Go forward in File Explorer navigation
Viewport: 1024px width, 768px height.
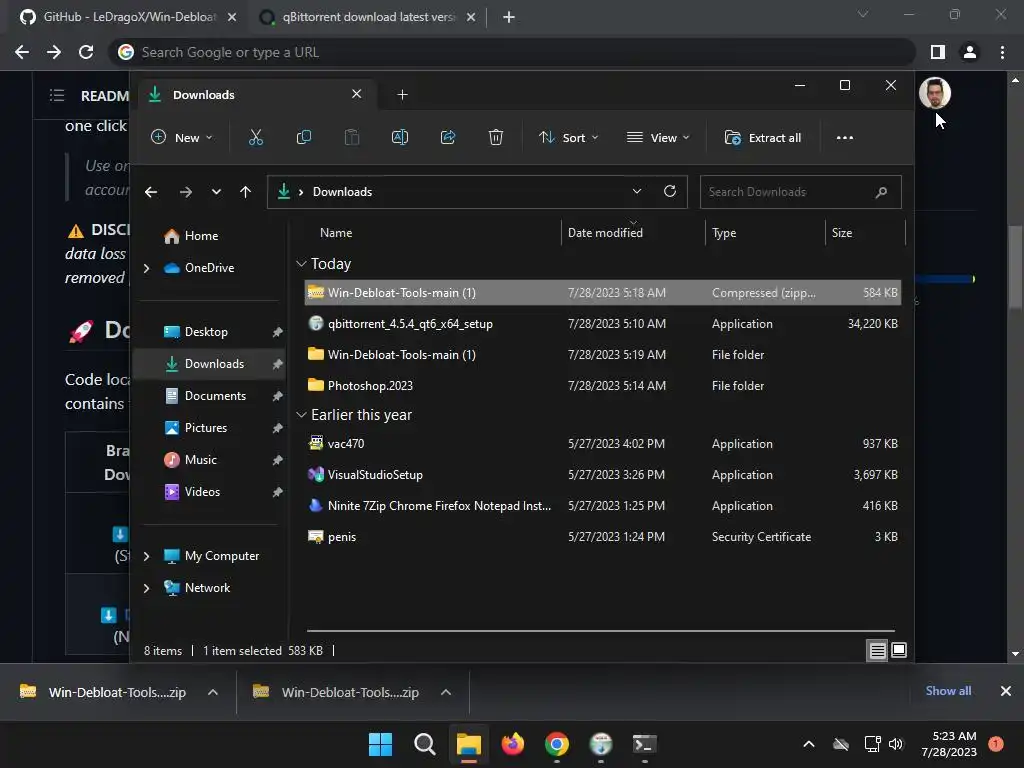click(x=185, y=192)
